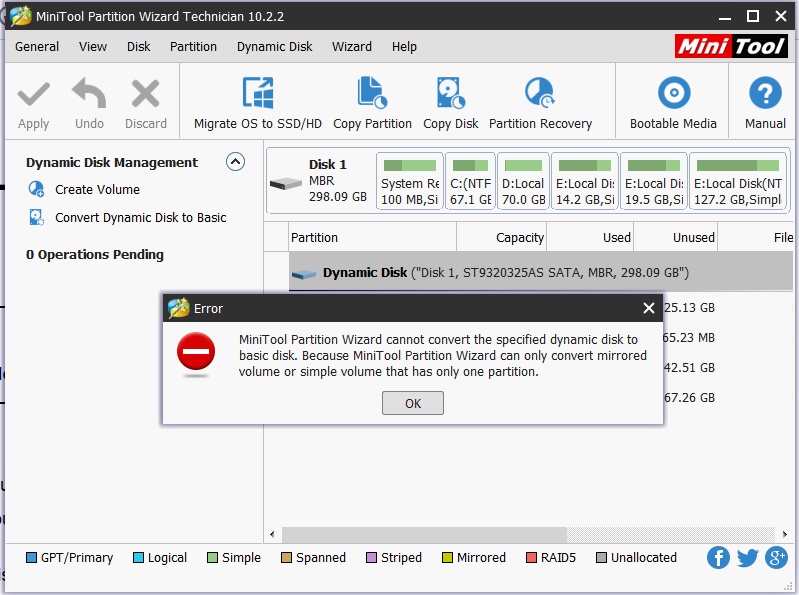Open the Disk menu
This screenshot has width=799, height=595.
(139, 46)
